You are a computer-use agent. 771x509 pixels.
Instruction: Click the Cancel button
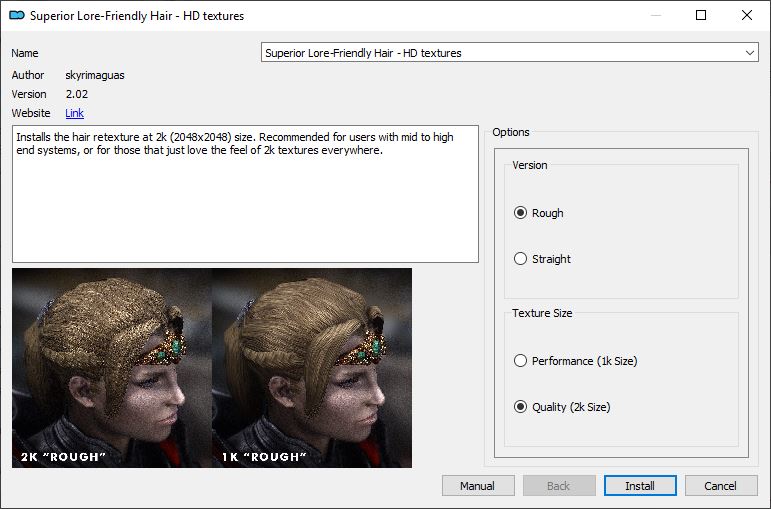pyautogui.click(x=721, y=486)
